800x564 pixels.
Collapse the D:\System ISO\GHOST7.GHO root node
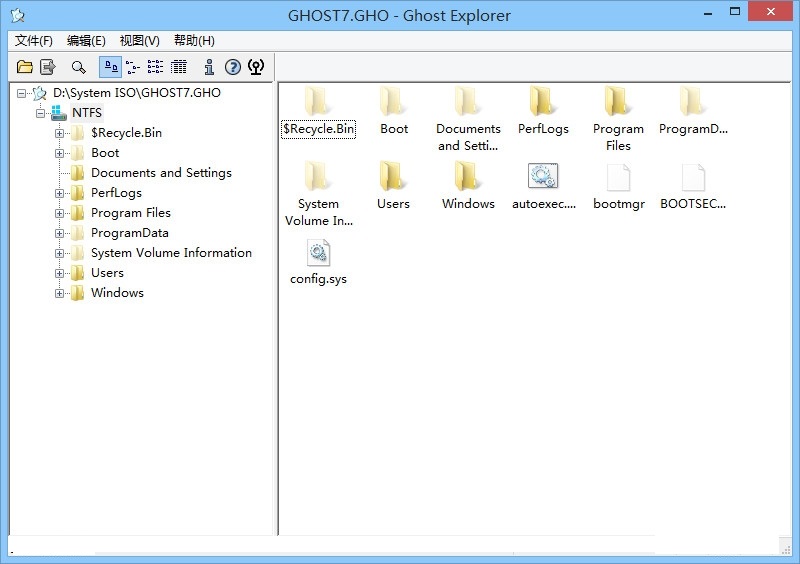(x=21, y=93)
